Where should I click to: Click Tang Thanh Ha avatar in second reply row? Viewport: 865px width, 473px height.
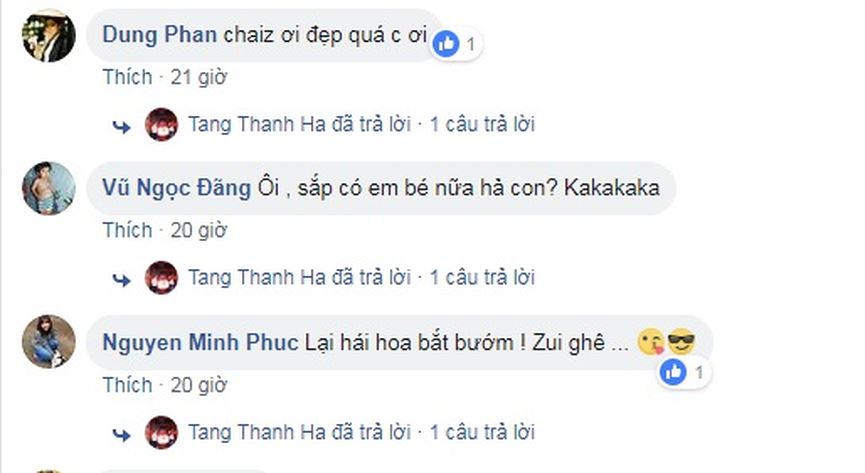point(161,277)
